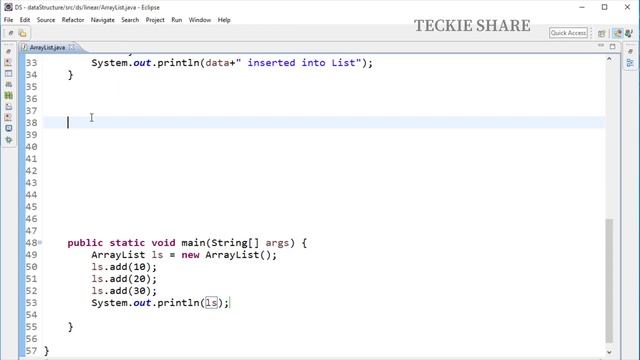This screenshot has width=640, height=360.
Task: Open the Source menu
Action: [x=46, y=20]
